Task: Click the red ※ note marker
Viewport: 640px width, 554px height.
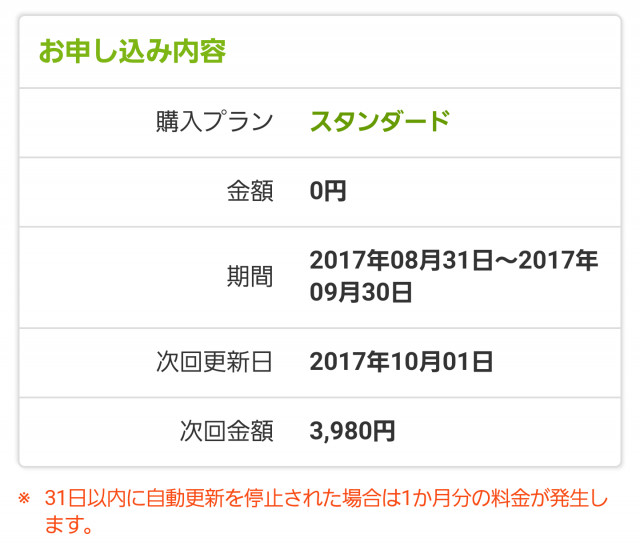Action: coord(24,498)
